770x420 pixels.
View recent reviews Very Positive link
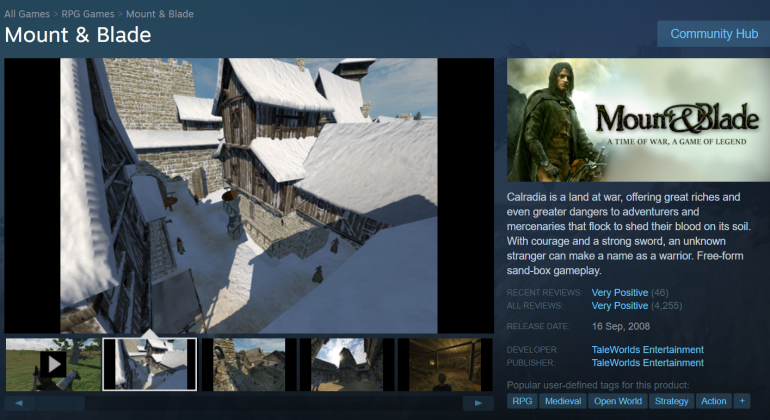[619, 292]
